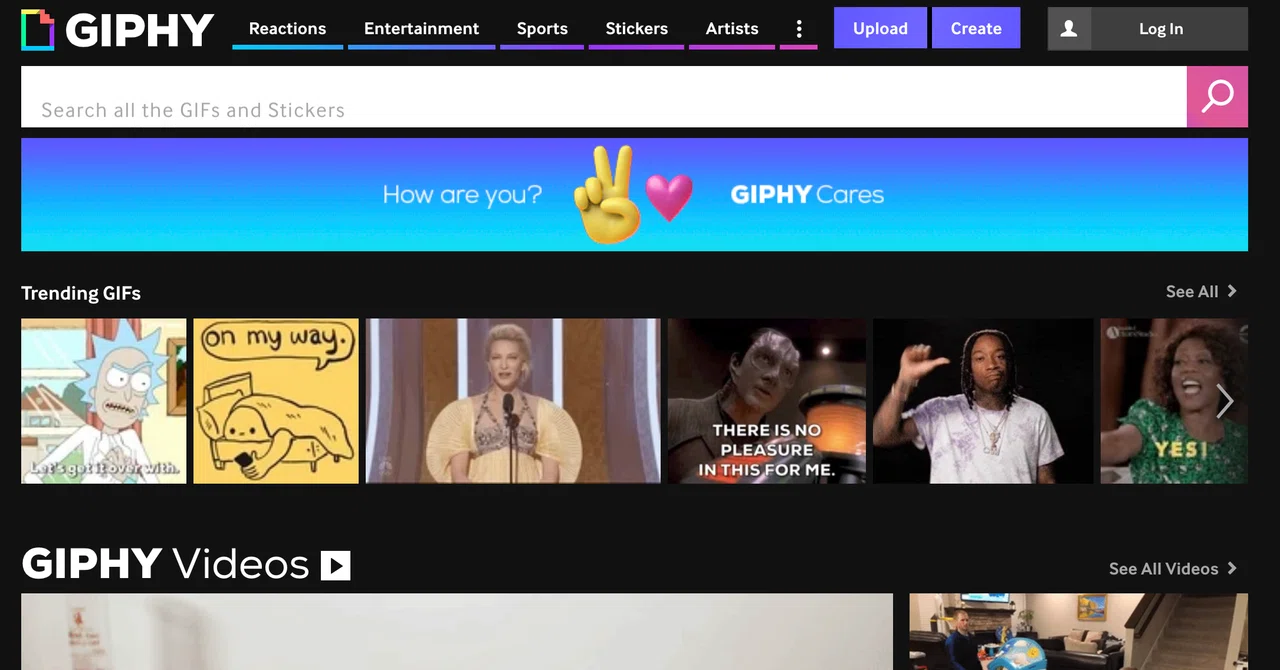The height and width of the screenshot is (670, 1280).
Task: Click the GIPHY logo home link
Action: click(118, 30)
